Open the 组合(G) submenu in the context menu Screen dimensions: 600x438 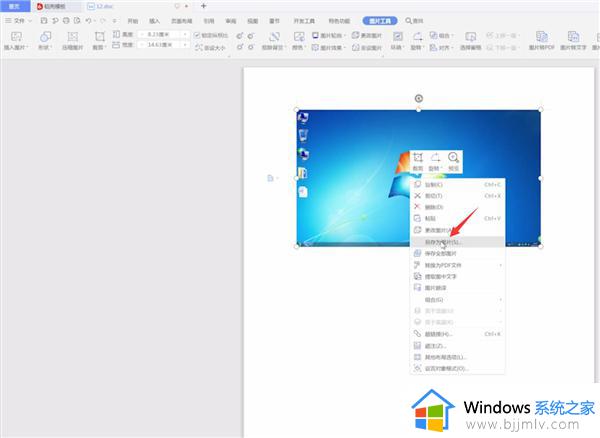(458, 300)
